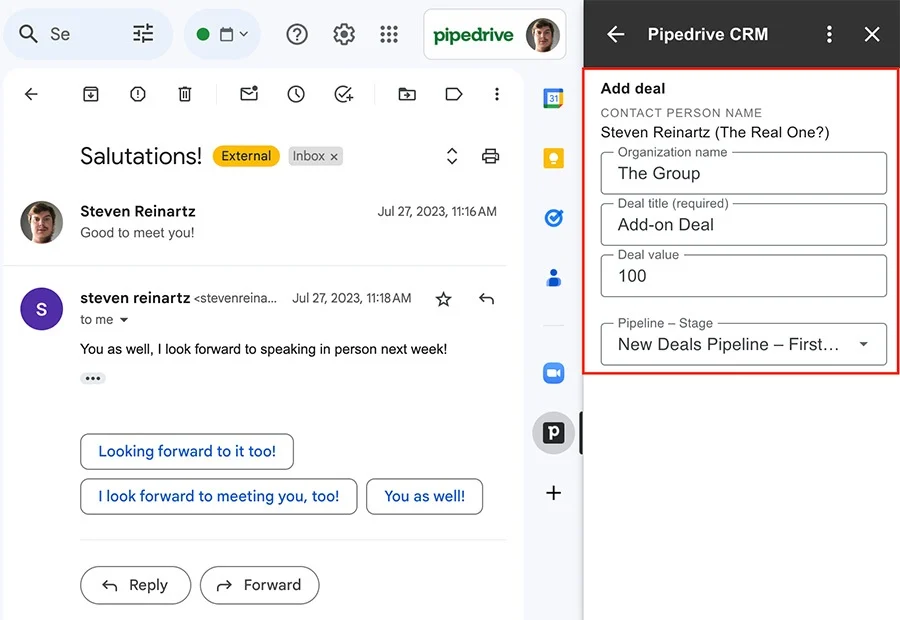This screenshot has height=620, width=900.
Task: Click the Gmail search input
Action: pos(60,34)
